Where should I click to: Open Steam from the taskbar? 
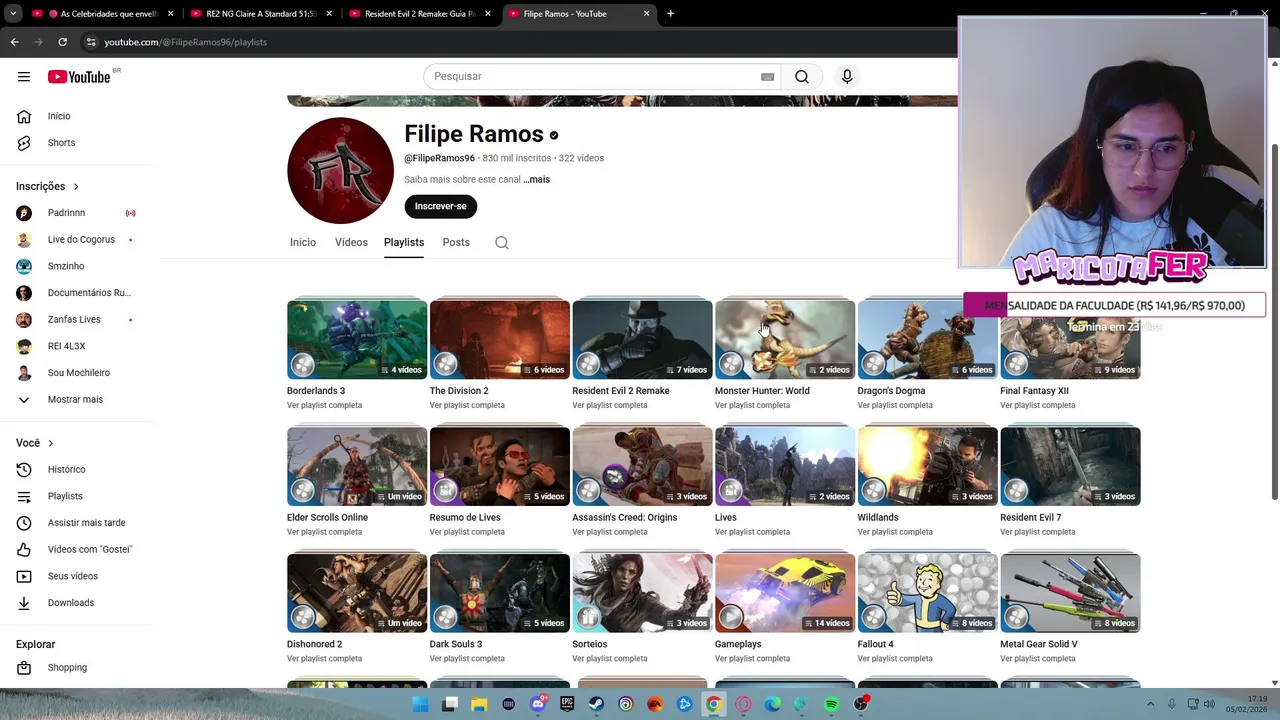click(x=596, y=704)
